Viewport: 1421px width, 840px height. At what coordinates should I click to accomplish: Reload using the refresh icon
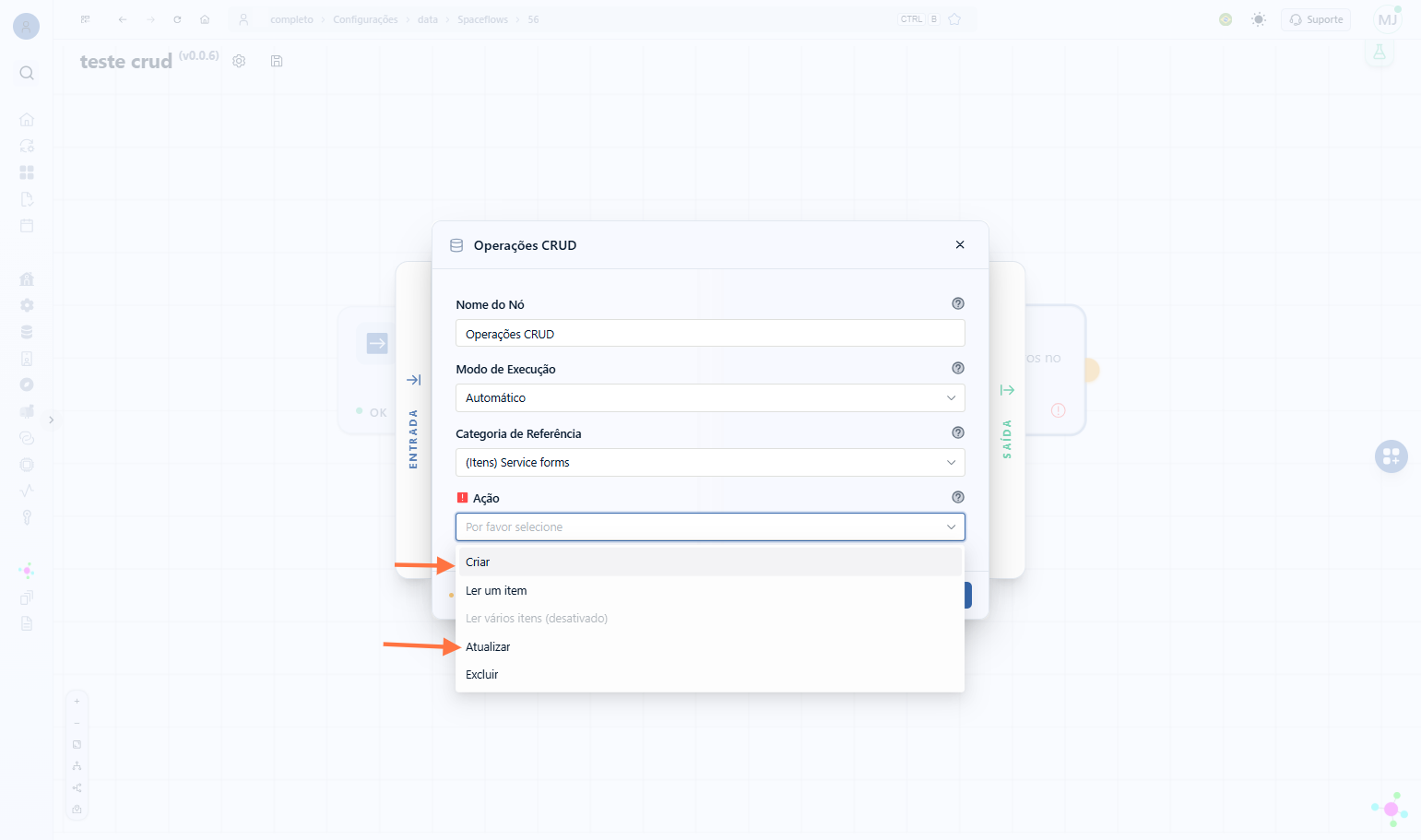(x=177, y=19)
